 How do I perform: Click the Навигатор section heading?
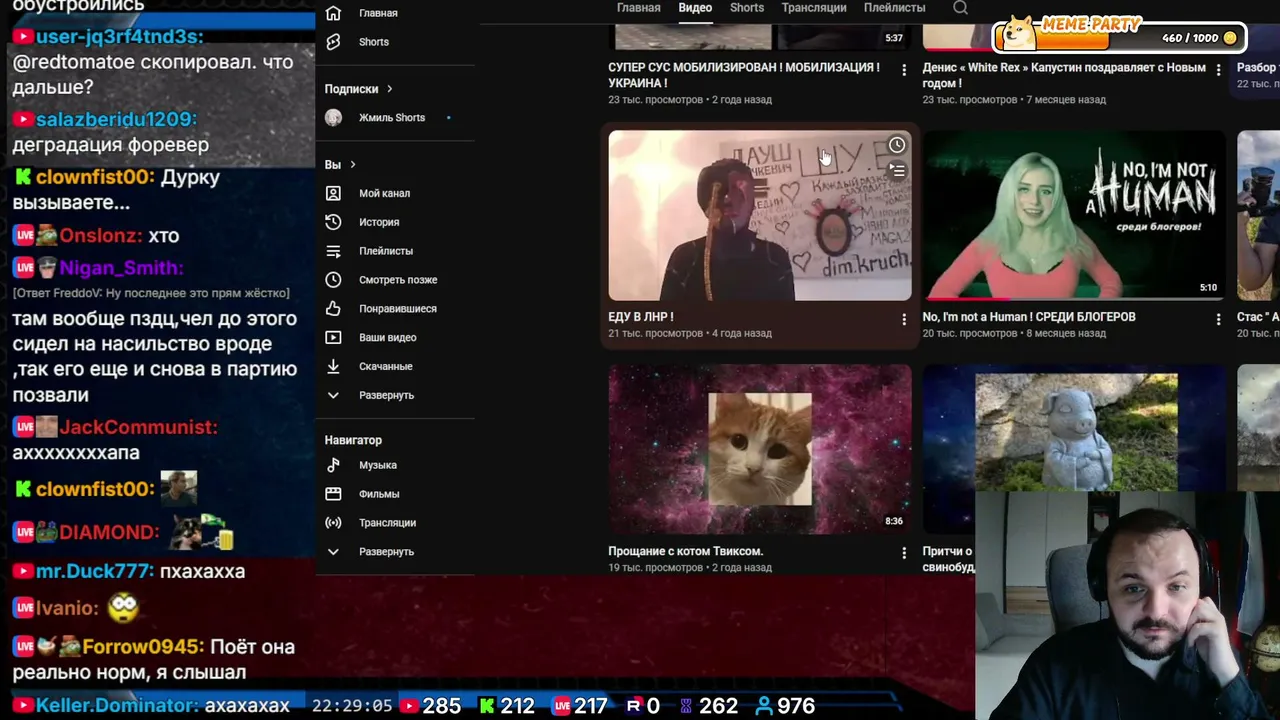tap(353, 440)
